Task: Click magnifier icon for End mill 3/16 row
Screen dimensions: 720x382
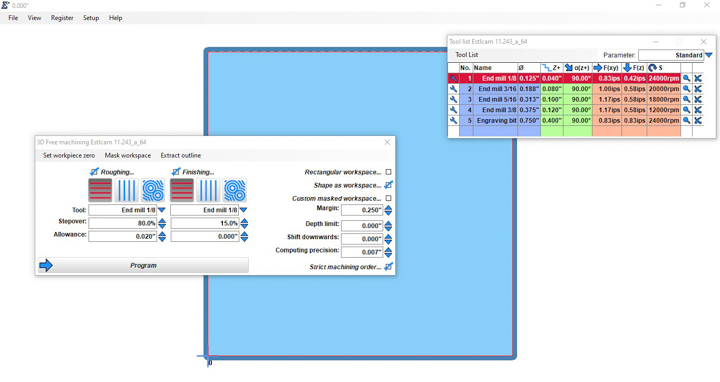Action: point(686,89)
